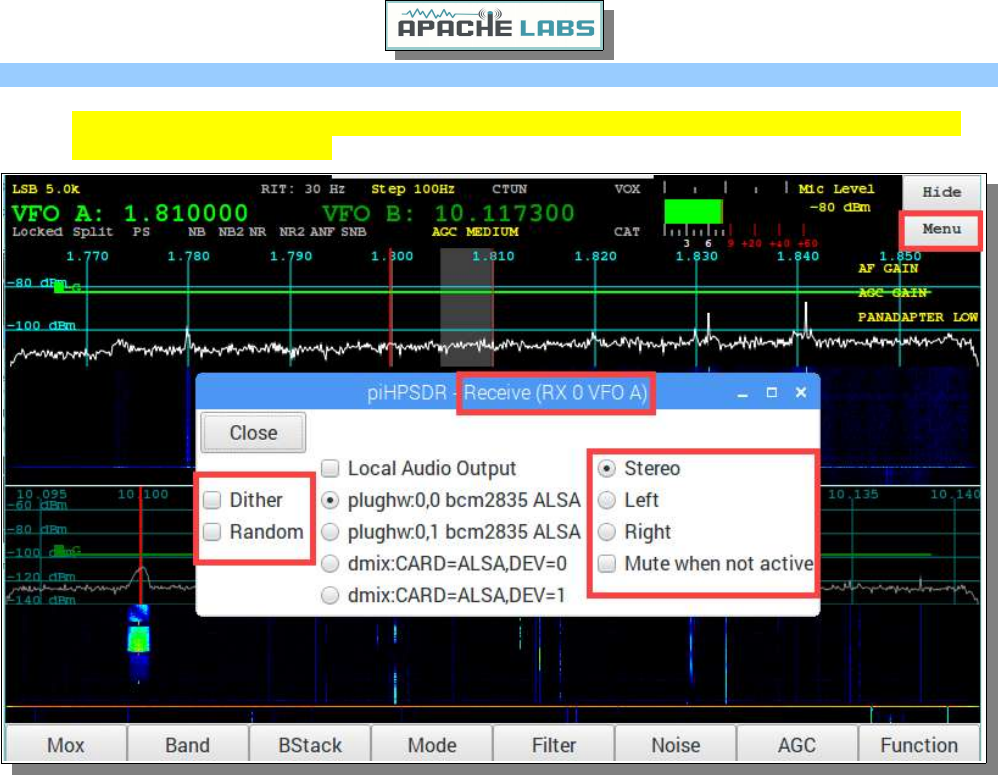Open the Filter selection
This screenshot has height=775, width=998.
[x=554, y=744]
